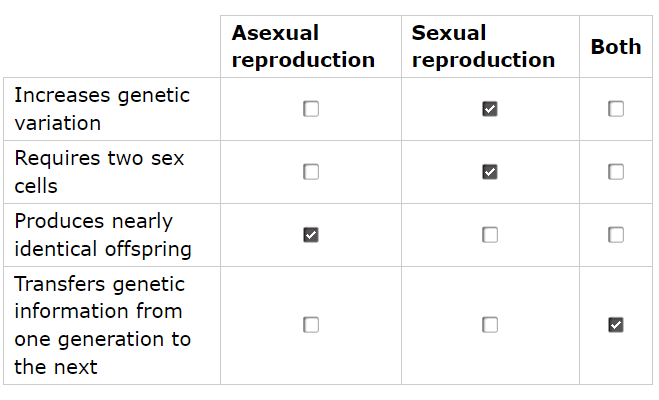
Task: Click the Sexual reproduction column header
Action: 483,46
